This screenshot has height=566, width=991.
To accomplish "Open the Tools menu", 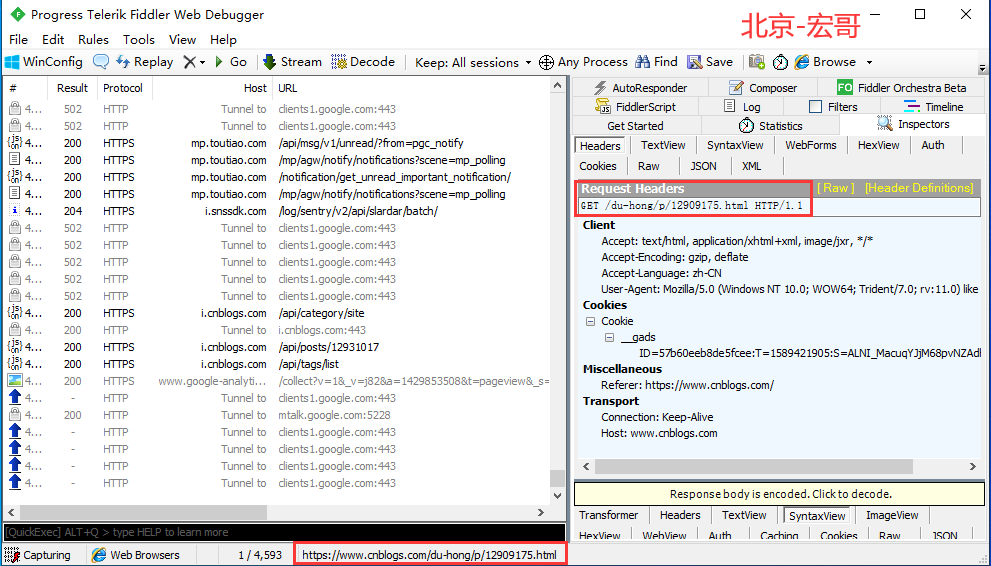I will (x=138, y=39).
